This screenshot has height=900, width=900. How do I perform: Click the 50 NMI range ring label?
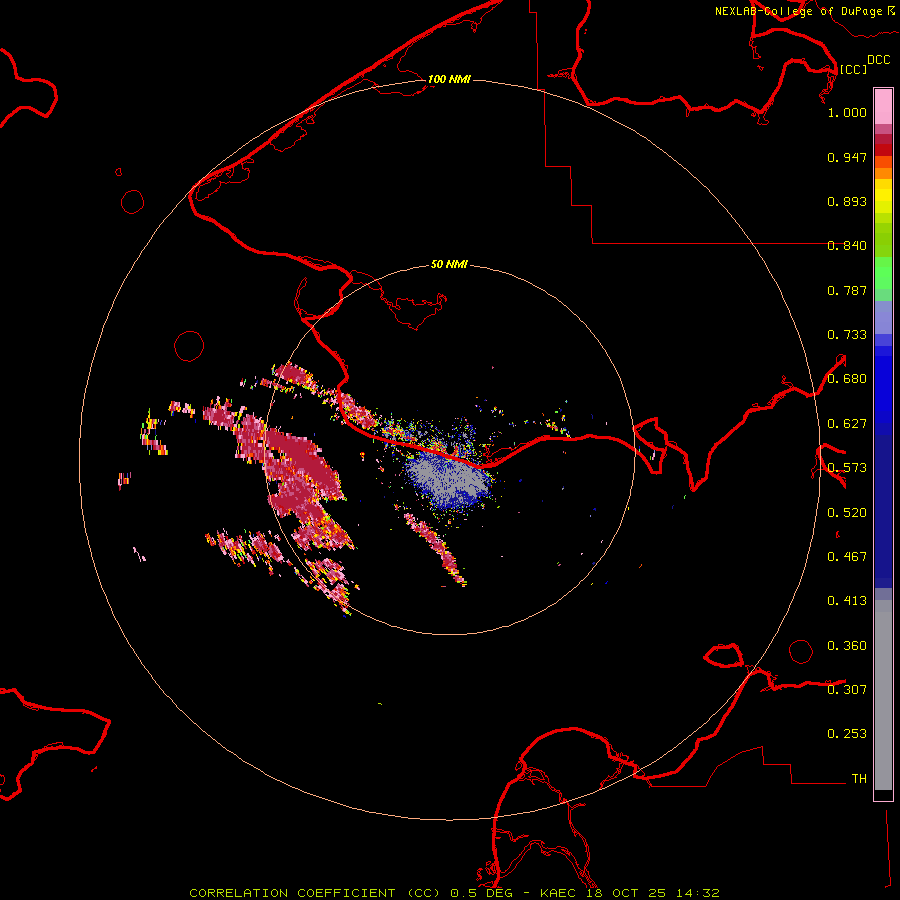pos(449,265)
